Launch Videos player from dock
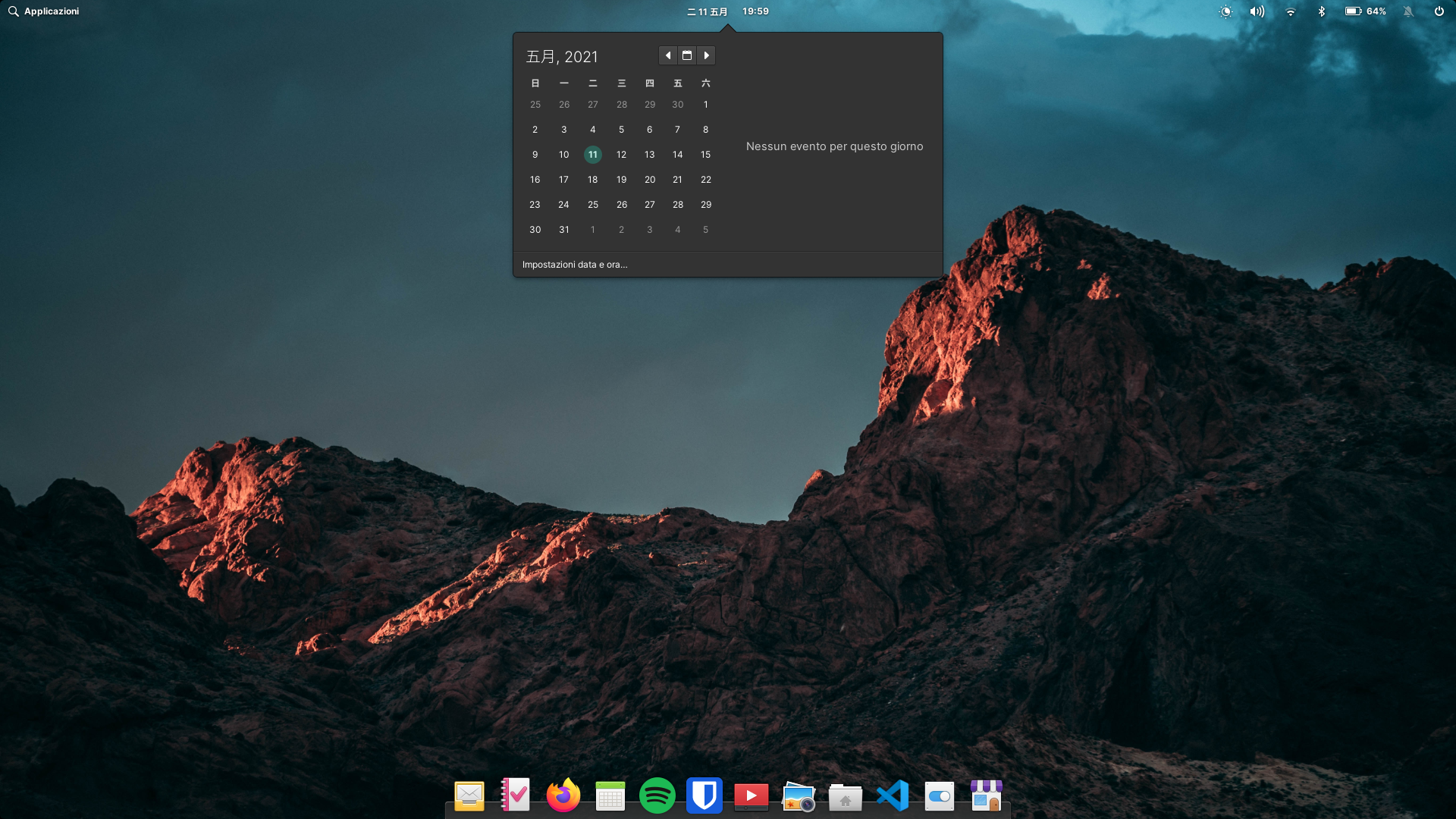Image resolution: width=1456 pixels, height=819 pixels. [x=751, y=796]
